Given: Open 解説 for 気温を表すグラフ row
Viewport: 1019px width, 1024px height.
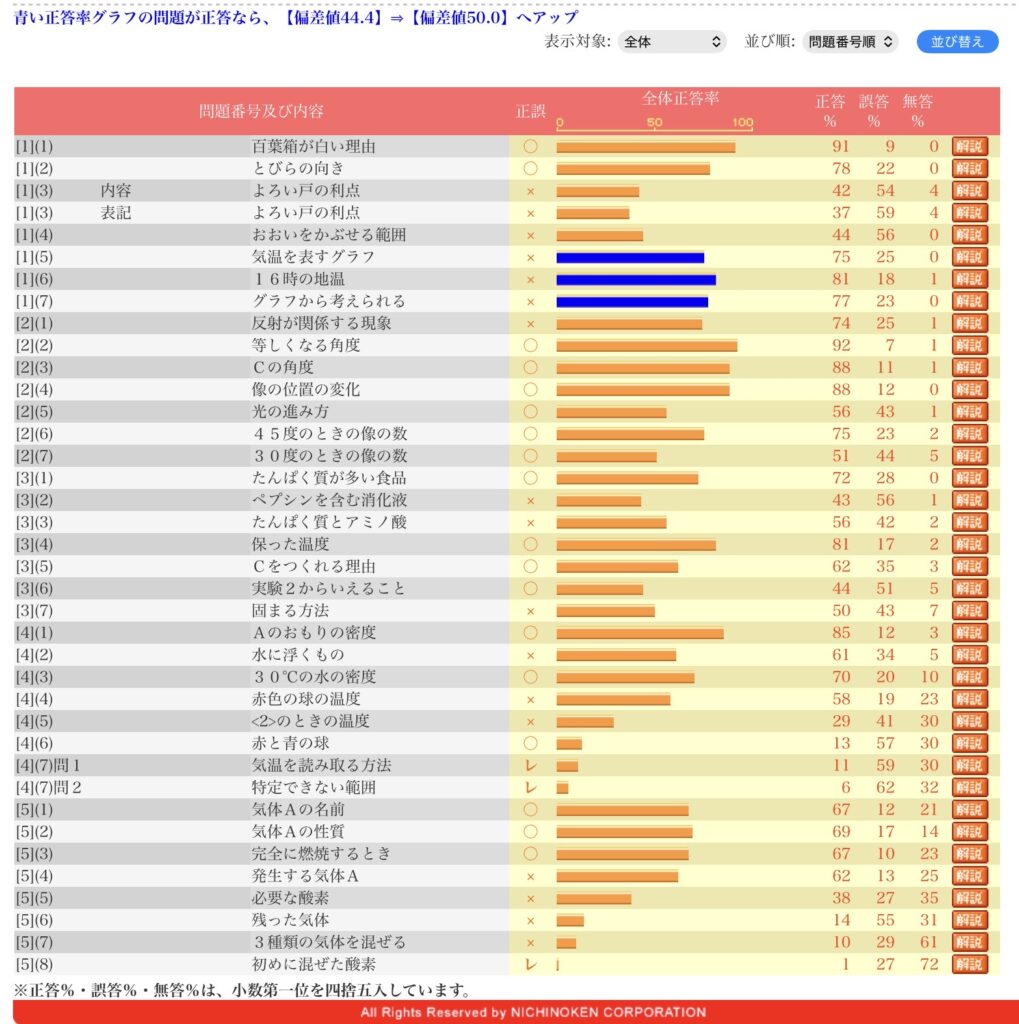Looking at the screenshot, I should click(969, 257).
